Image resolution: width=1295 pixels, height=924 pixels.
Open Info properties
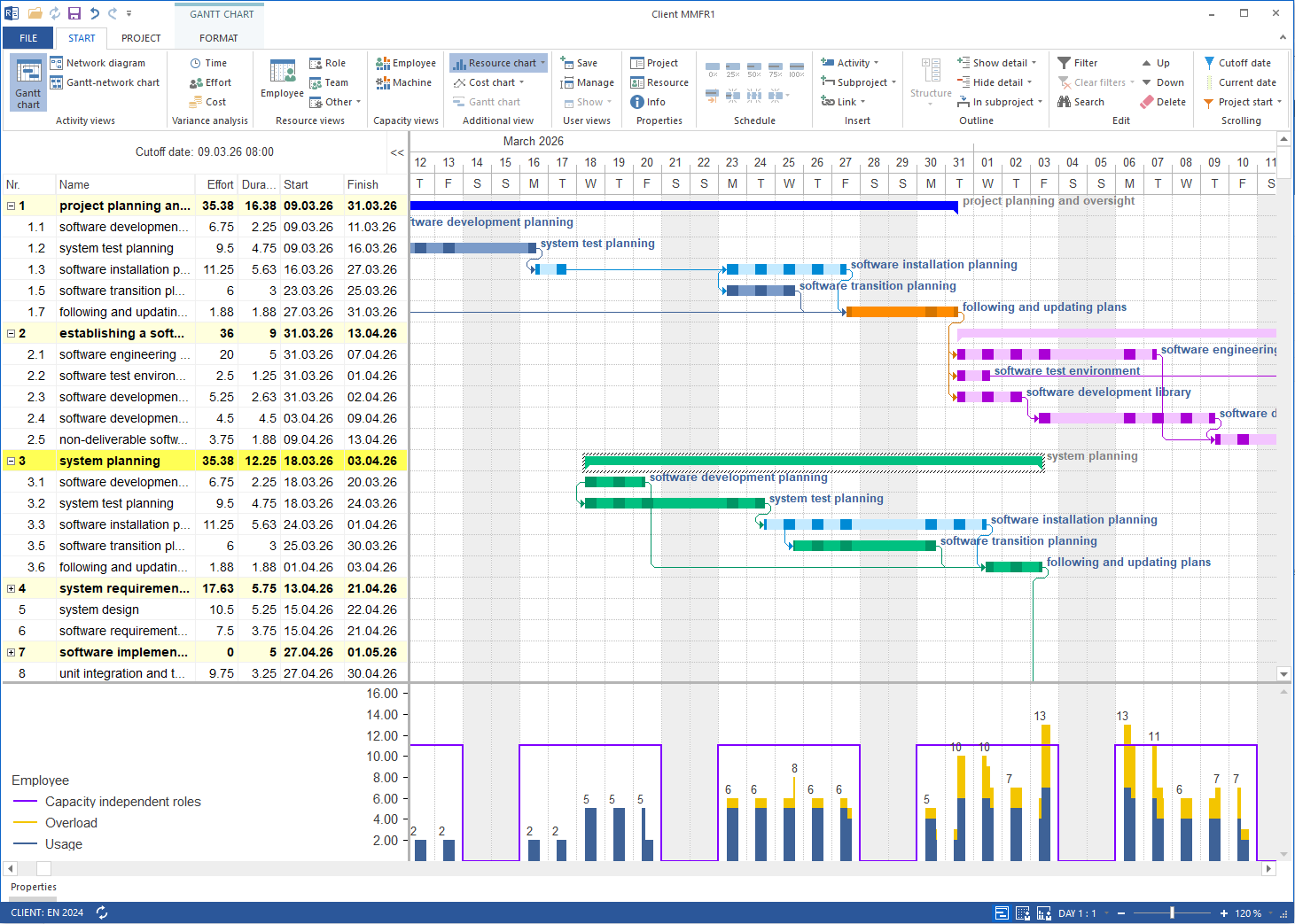coord(648,102)
